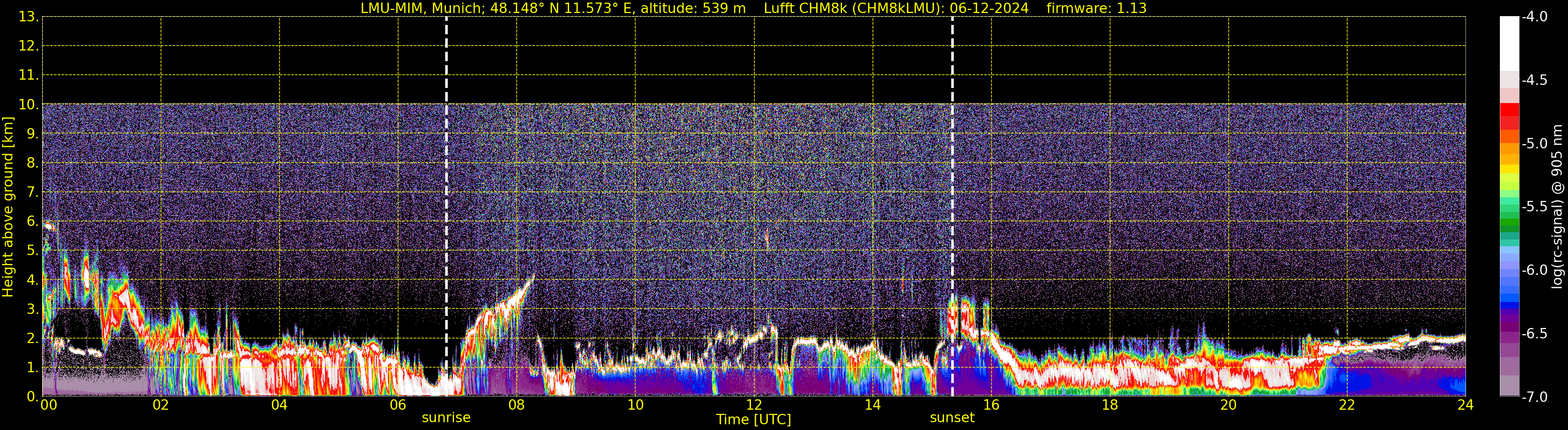Click the '02' time axis tick label
This screenshot has height=430, width=1568.
tap(161, 405)
